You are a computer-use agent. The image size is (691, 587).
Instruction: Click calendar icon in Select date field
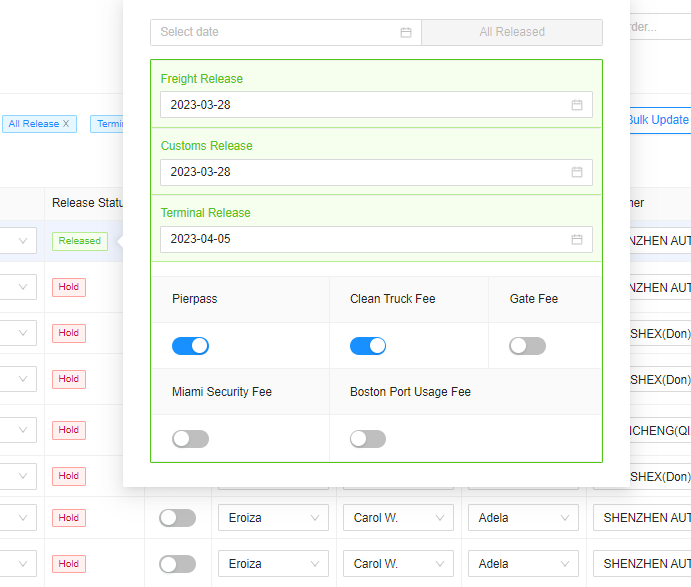[406, 32]
